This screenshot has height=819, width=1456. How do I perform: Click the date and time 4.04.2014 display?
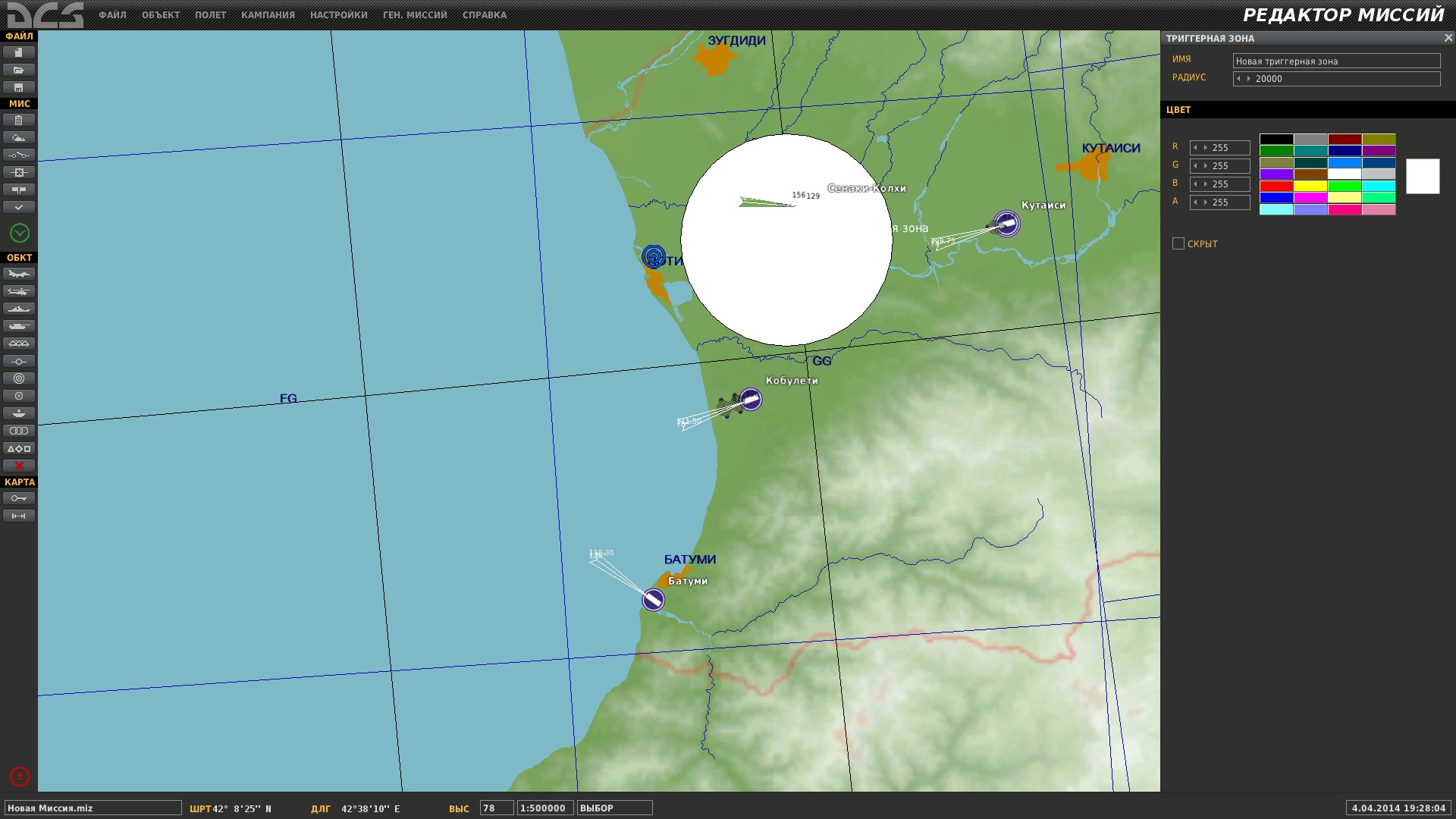(1398, 808)
